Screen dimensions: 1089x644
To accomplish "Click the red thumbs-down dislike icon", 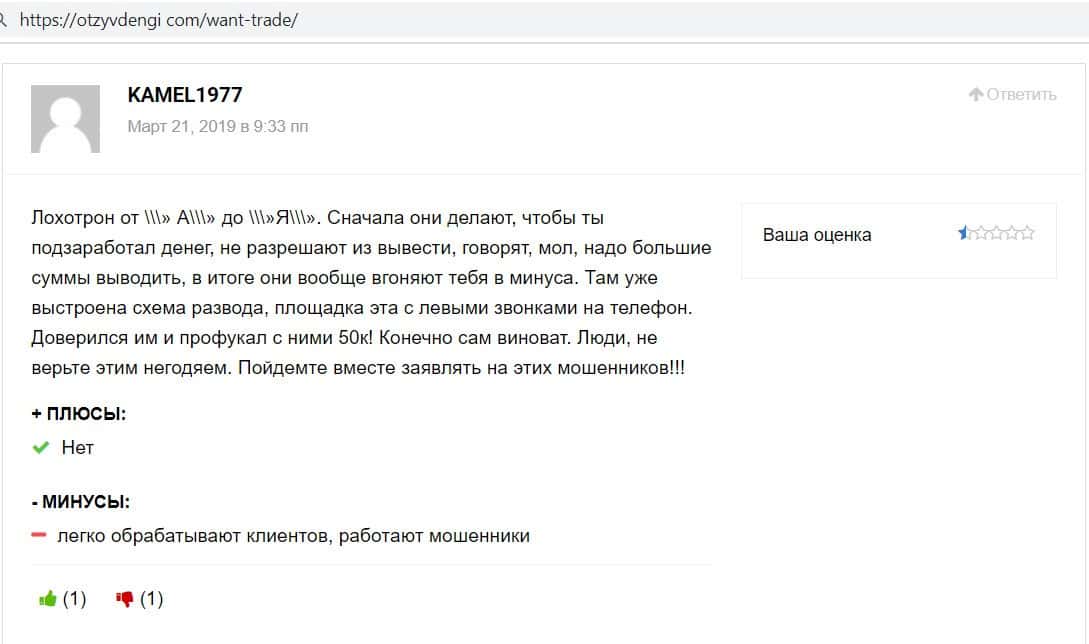I will point(125,599).
